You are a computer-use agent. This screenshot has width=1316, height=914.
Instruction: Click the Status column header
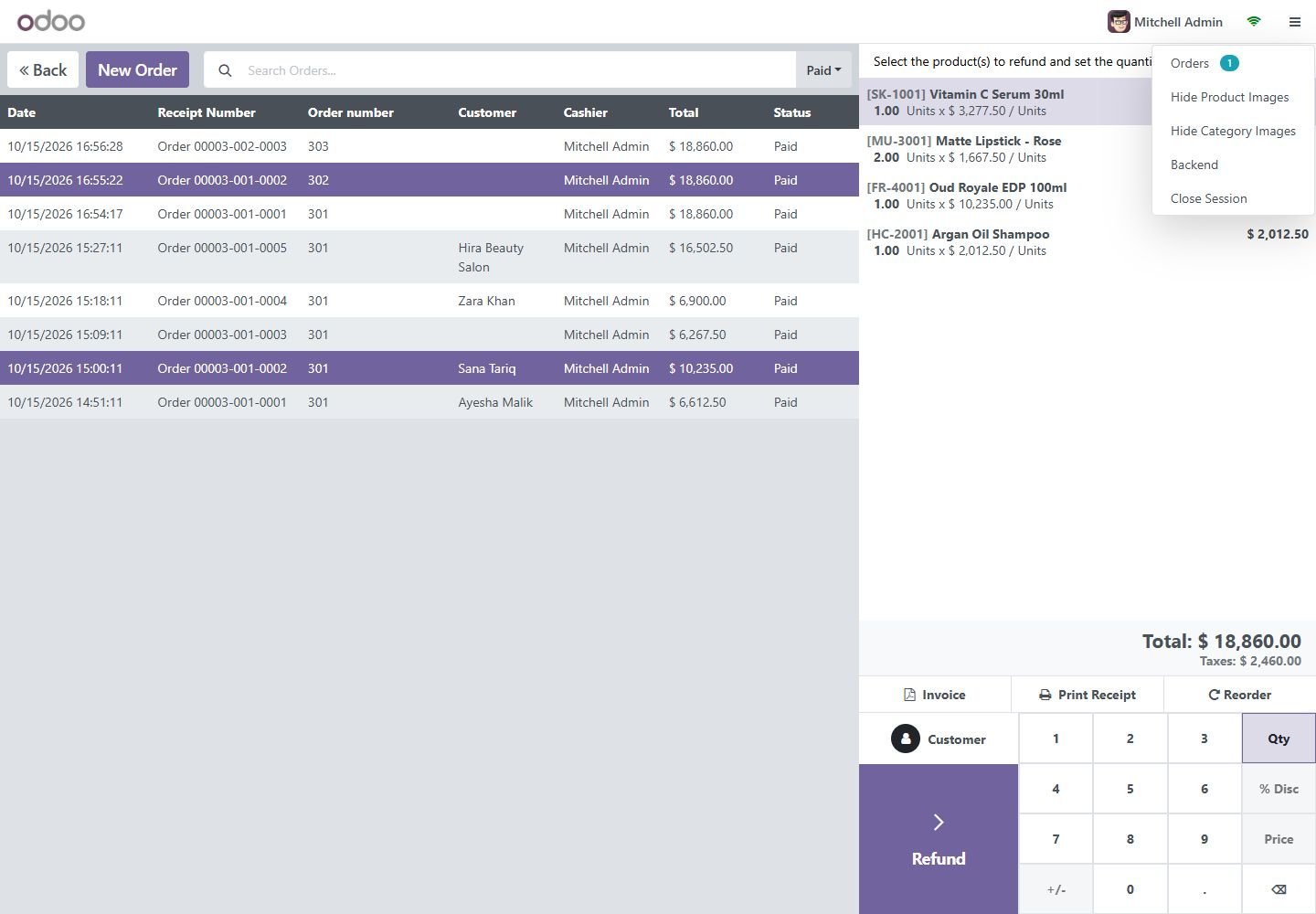pos(792,112)
